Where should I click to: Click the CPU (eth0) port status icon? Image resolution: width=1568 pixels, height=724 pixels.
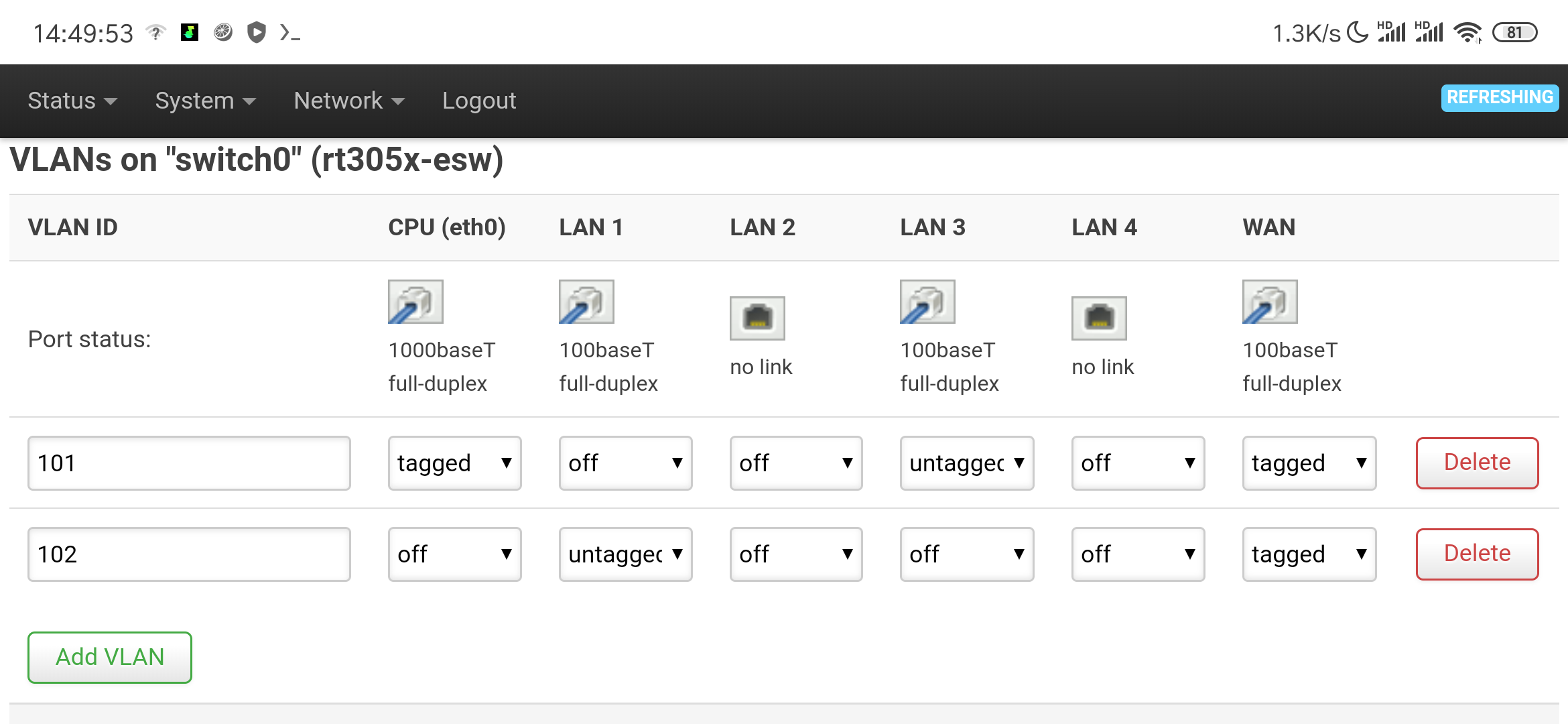point(415,302)
